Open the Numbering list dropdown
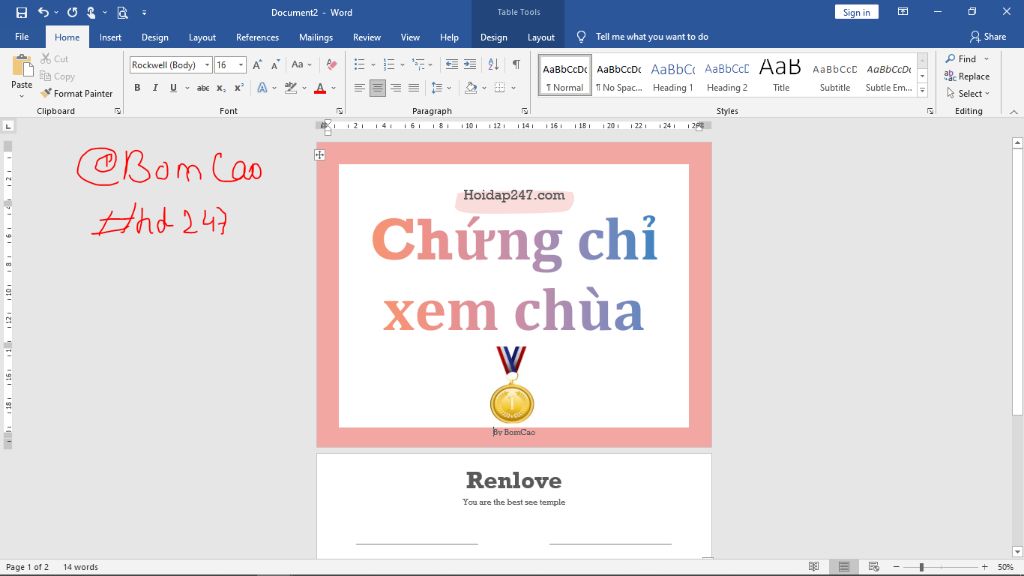Image resolution: width=1024 pixels, height=576 pixels. pyautogui.click(x=402, y=65)
